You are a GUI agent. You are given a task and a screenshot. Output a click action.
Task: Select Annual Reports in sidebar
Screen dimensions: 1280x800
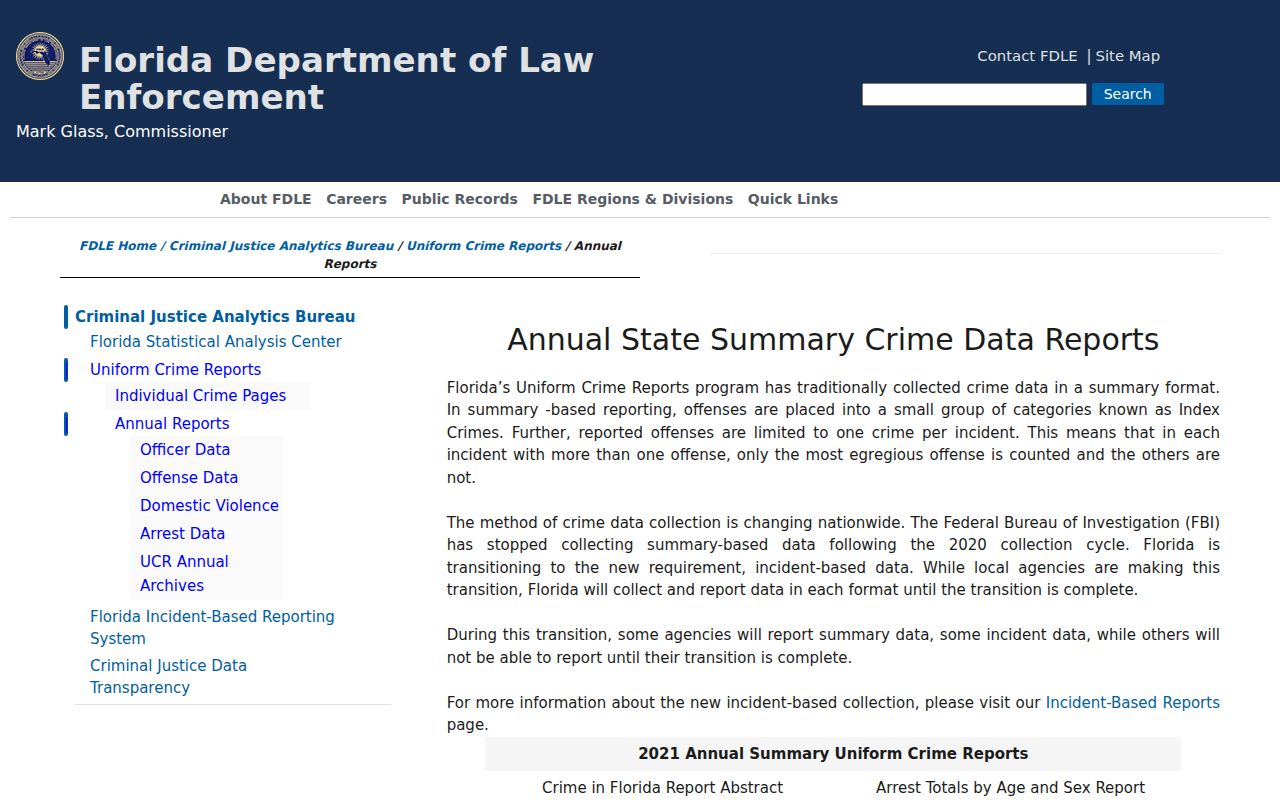(172, 424)
